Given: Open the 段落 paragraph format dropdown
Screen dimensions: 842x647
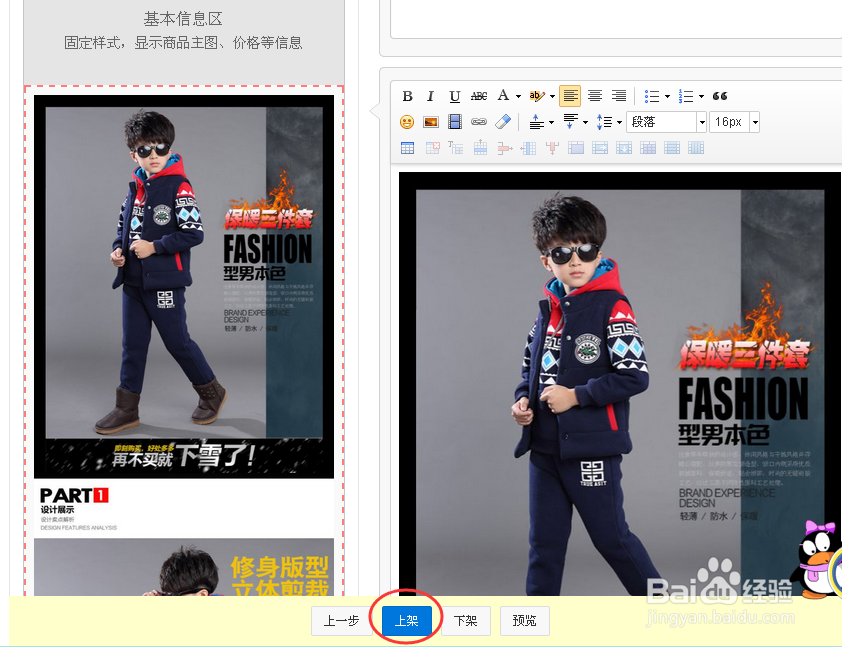Looking at the screenshot, I should point(666,122).
